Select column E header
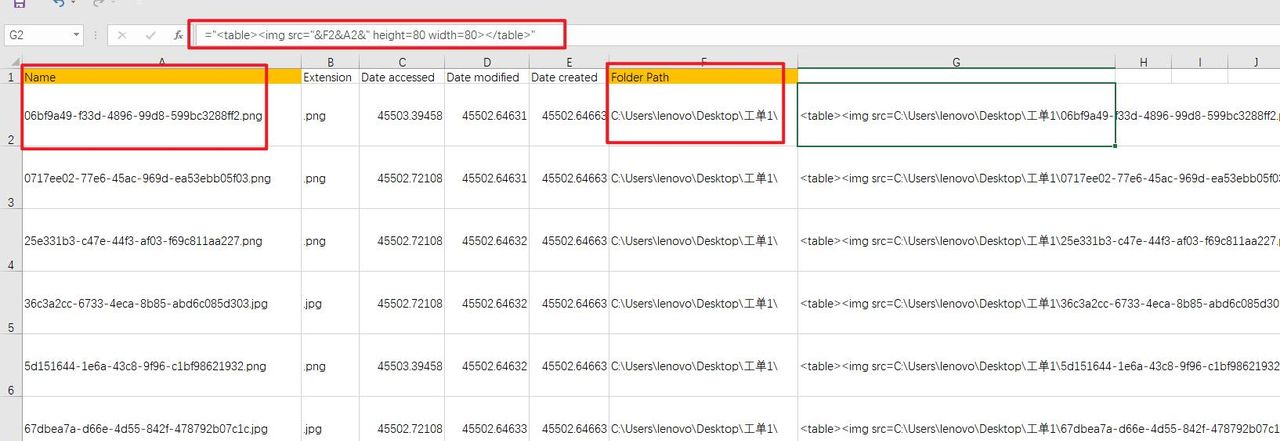Viewport: 1280px width, 441px height. (x=568, y=62)
